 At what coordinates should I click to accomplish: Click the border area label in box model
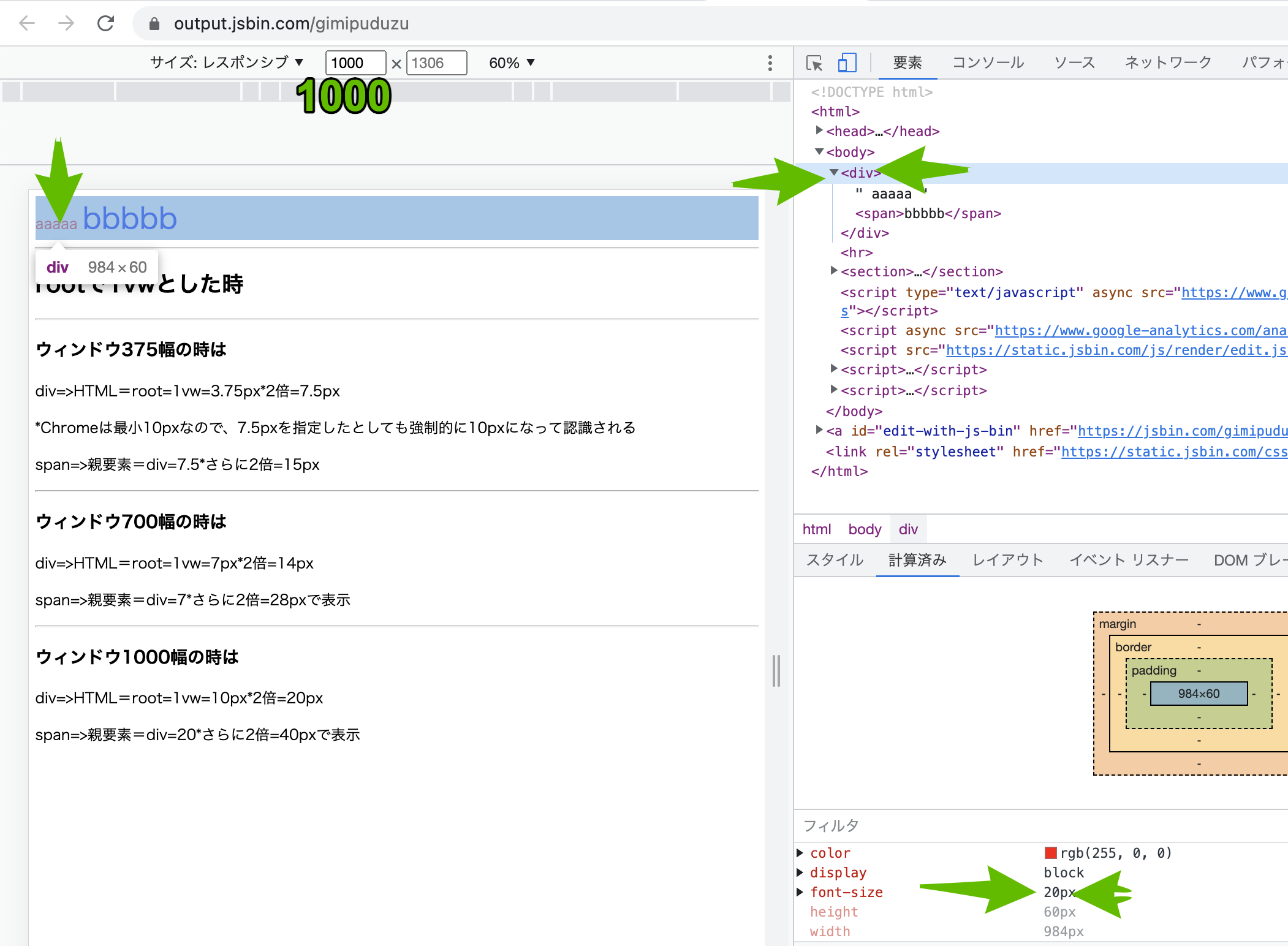tap(1133, 647)
